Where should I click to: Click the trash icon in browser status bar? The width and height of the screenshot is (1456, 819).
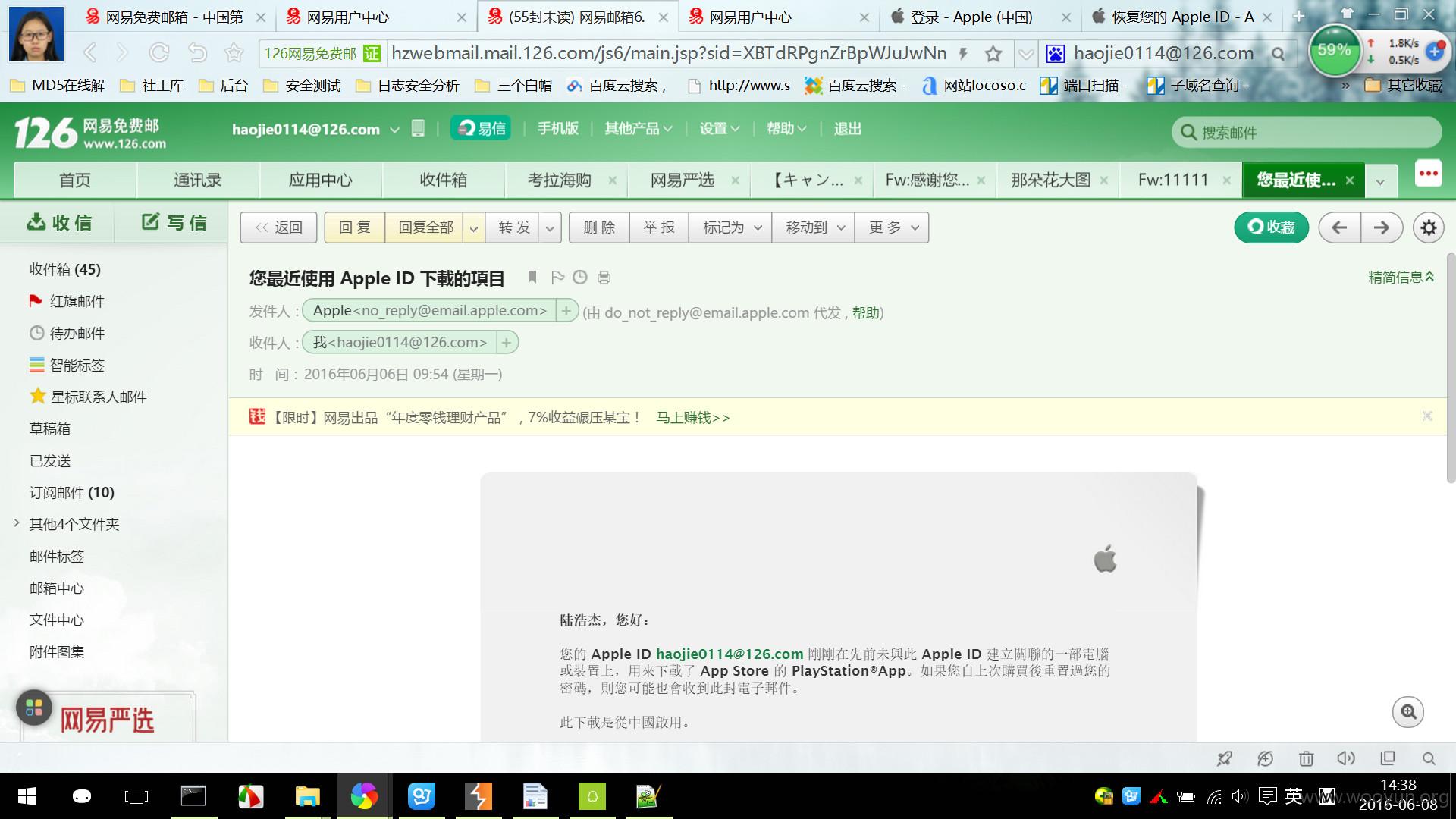click(1306, 758)
